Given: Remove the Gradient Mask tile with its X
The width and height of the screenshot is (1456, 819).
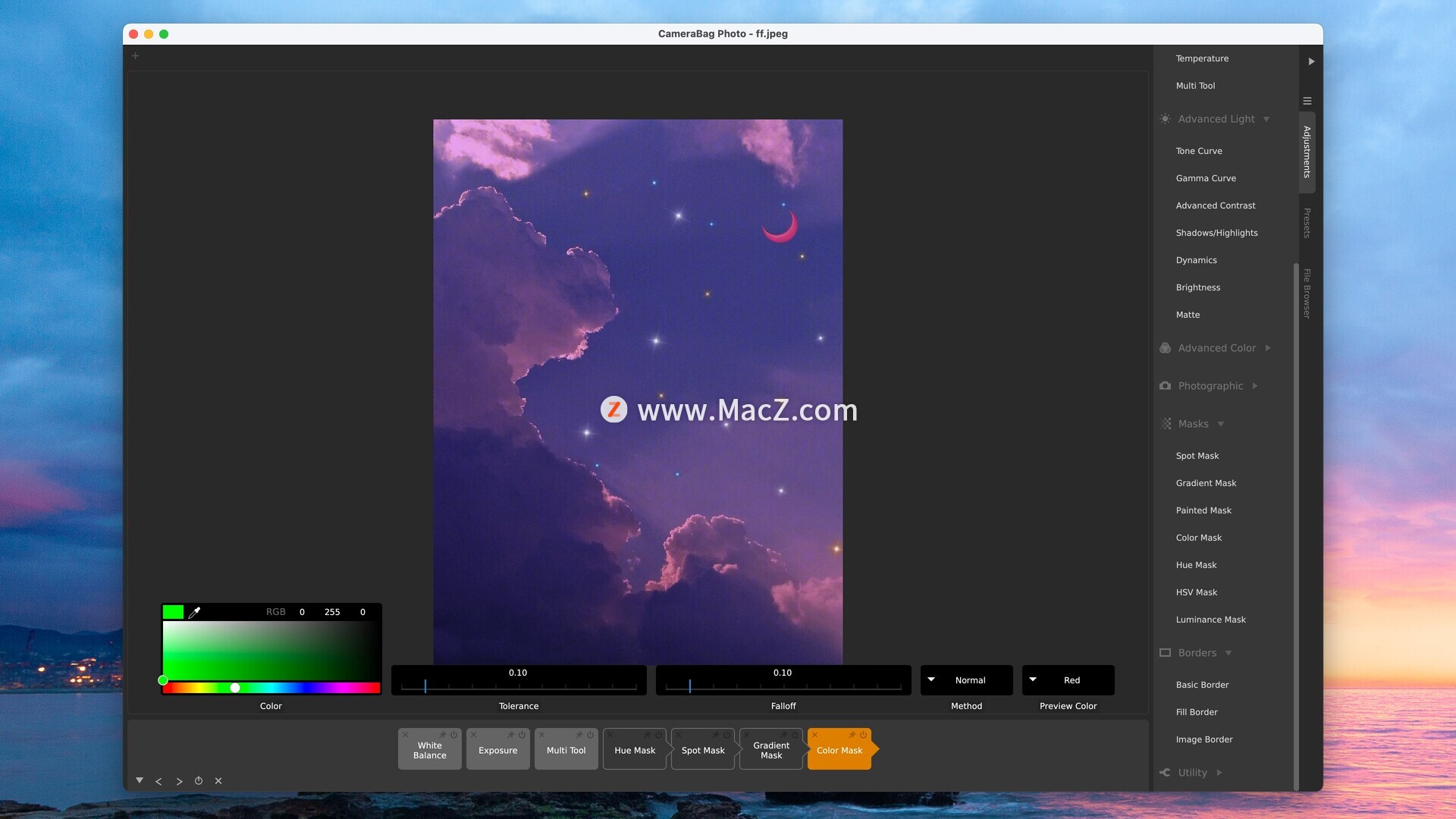Looking at the screenshot, I should click(747, 735).
